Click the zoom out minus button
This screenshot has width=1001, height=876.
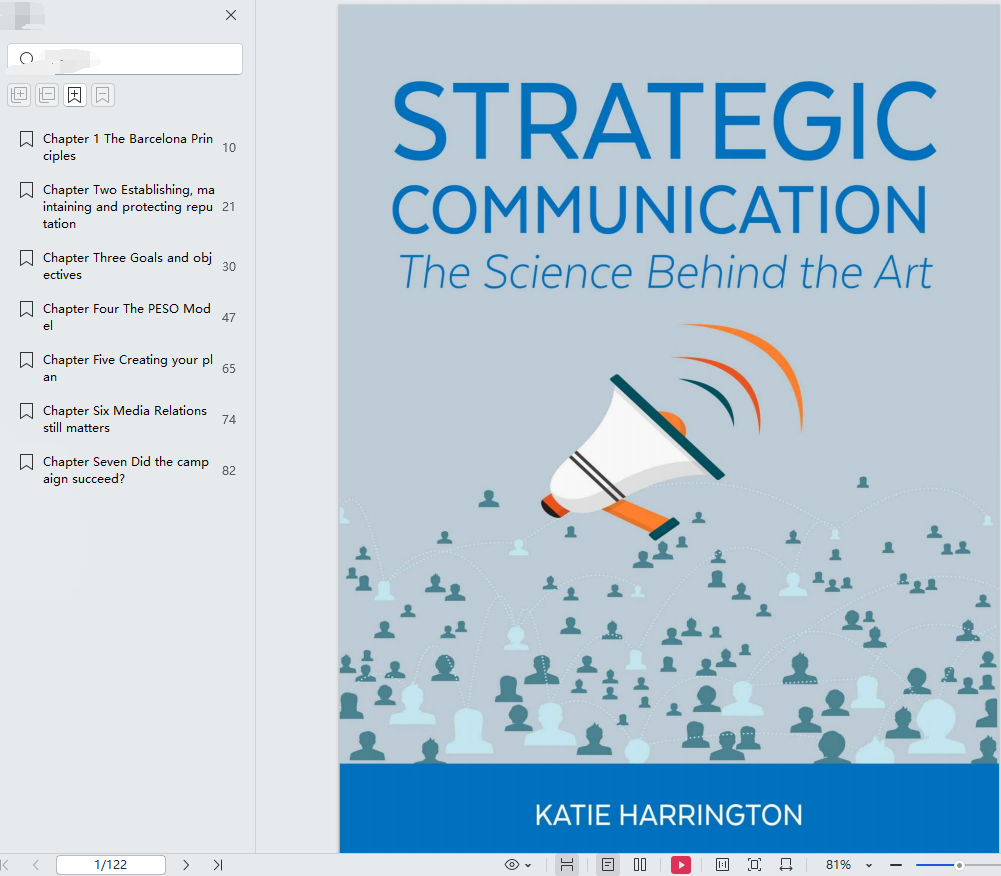[x=896, y=865]
